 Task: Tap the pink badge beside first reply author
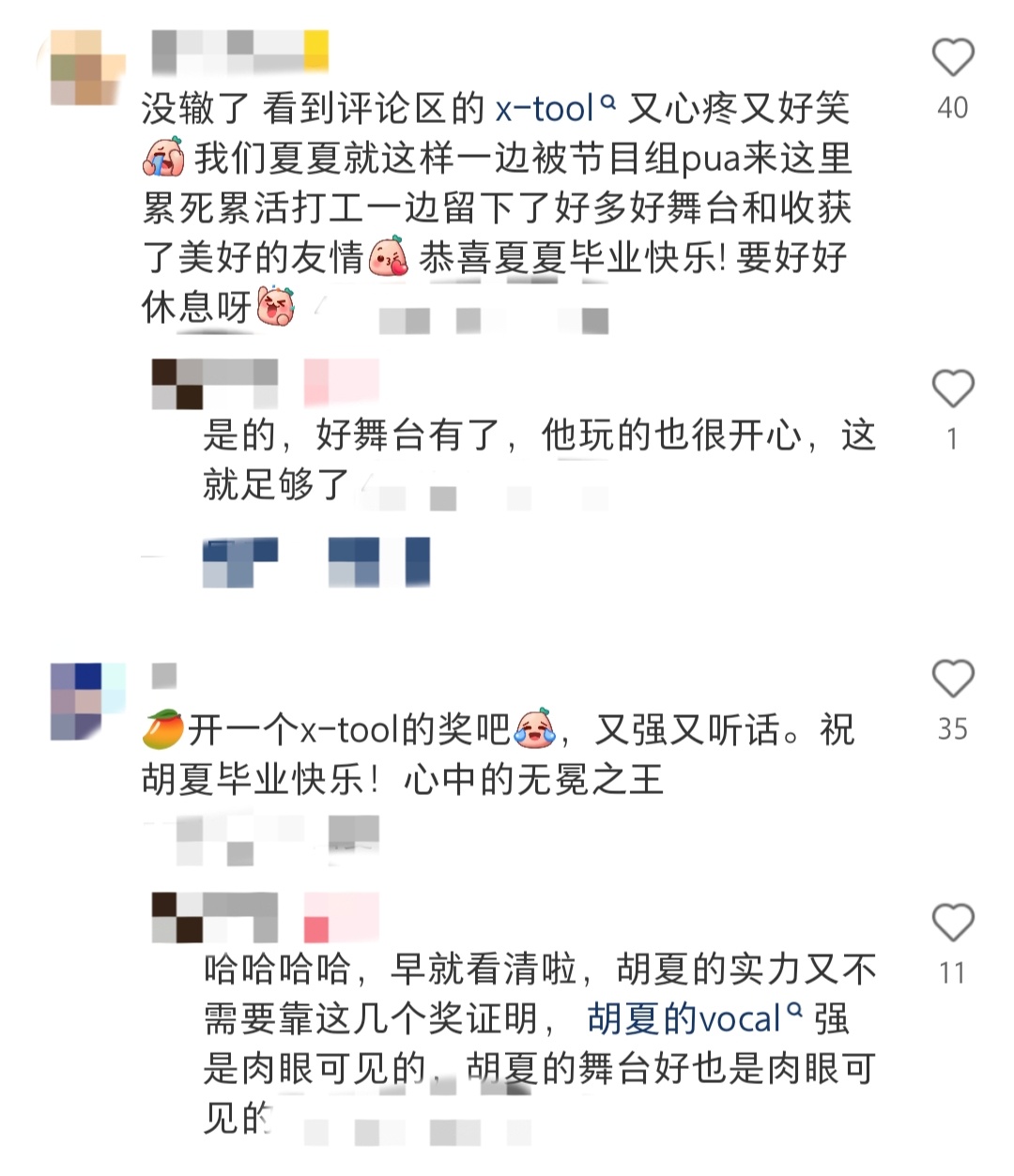[342, 383]
